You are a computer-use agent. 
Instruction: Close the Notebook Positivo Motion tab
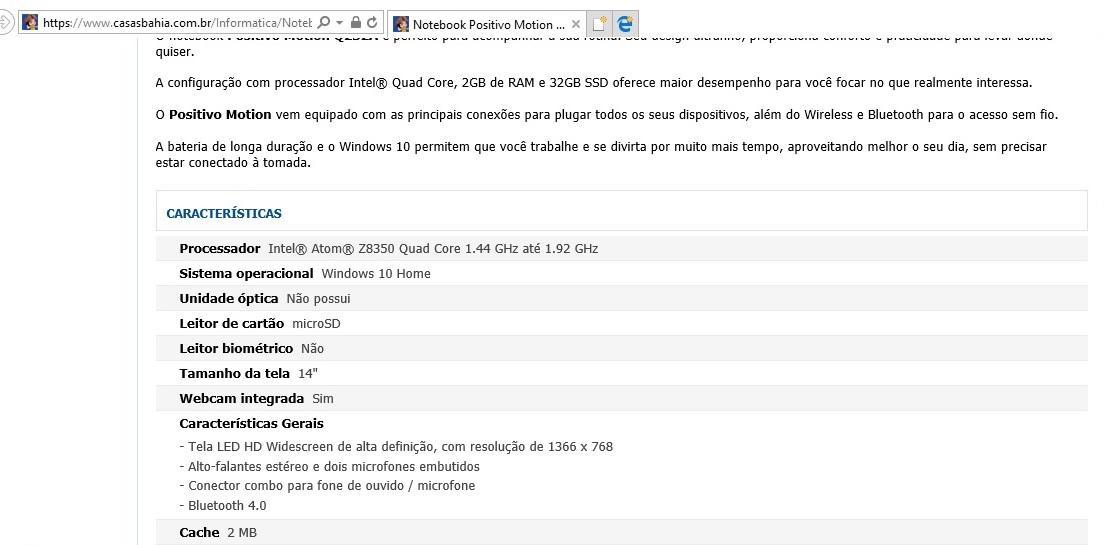coord(576,24)
